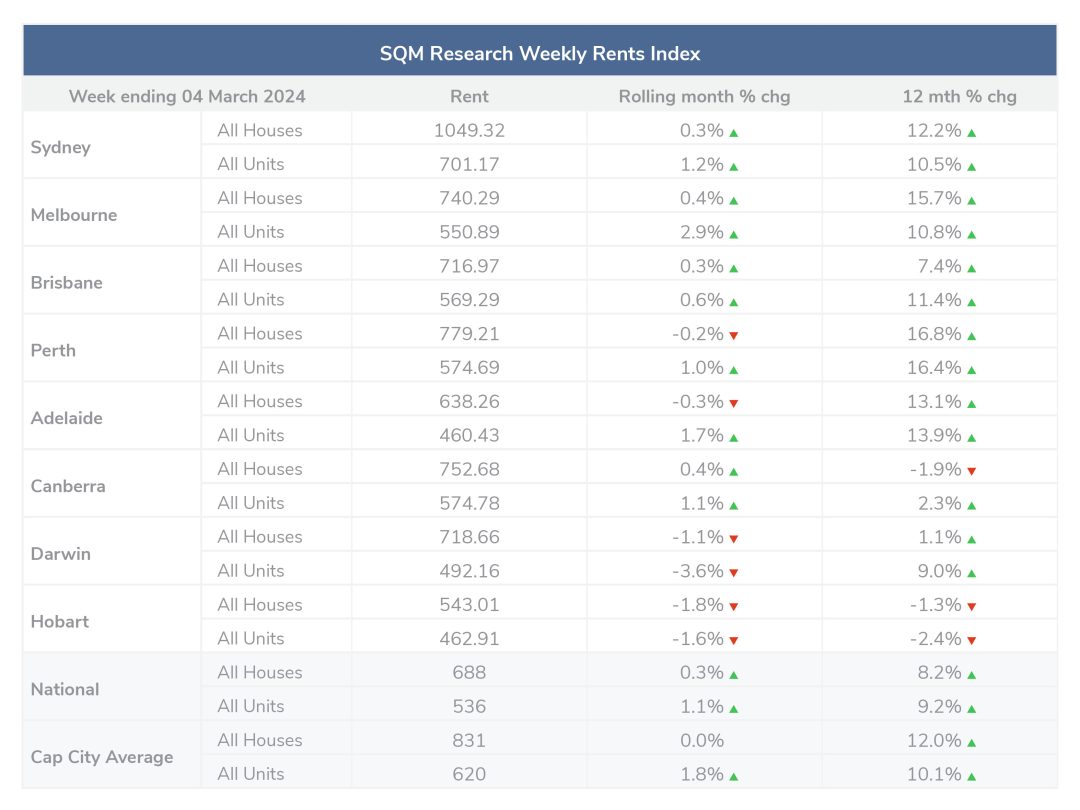Click 'All Units' label in the Hobart row

[x=251, y=638]
